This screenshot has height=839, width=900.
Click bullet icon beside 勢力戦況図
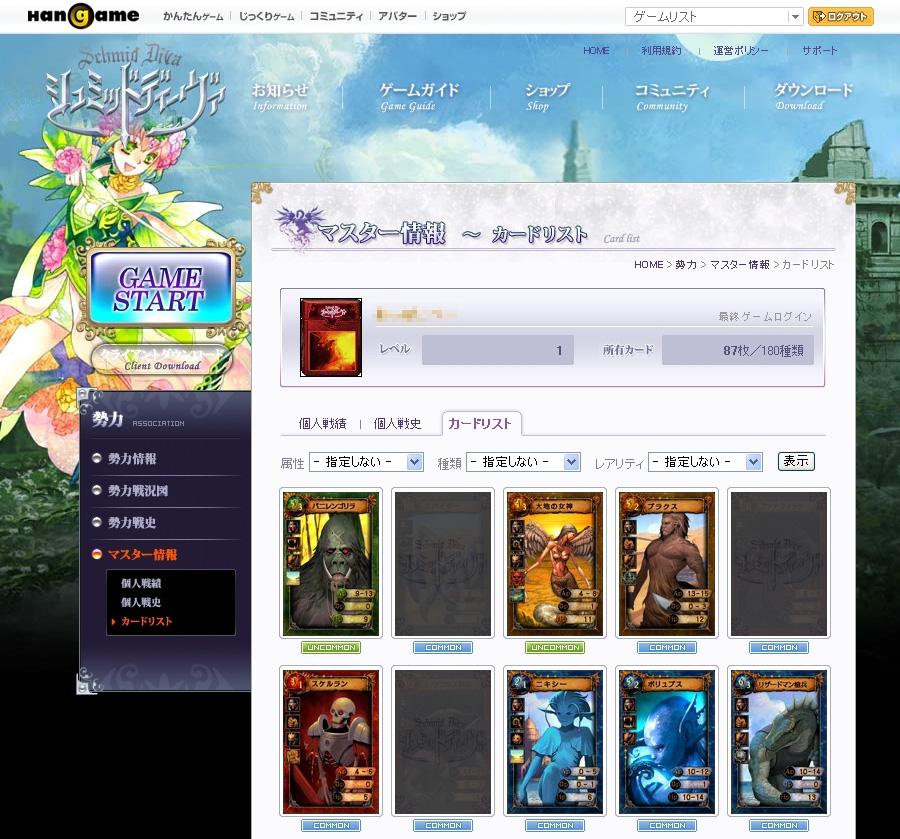point(97,490)
